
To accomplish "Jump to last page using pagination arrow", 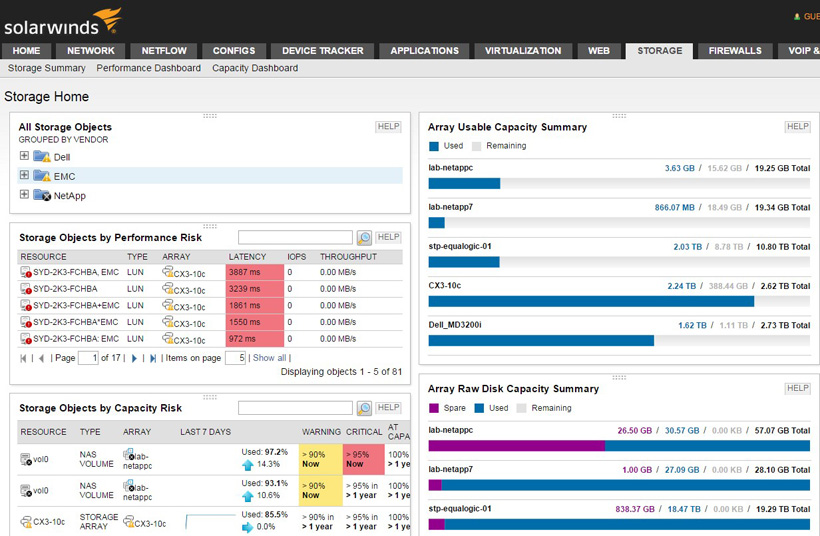I will (x=152, y=358).
